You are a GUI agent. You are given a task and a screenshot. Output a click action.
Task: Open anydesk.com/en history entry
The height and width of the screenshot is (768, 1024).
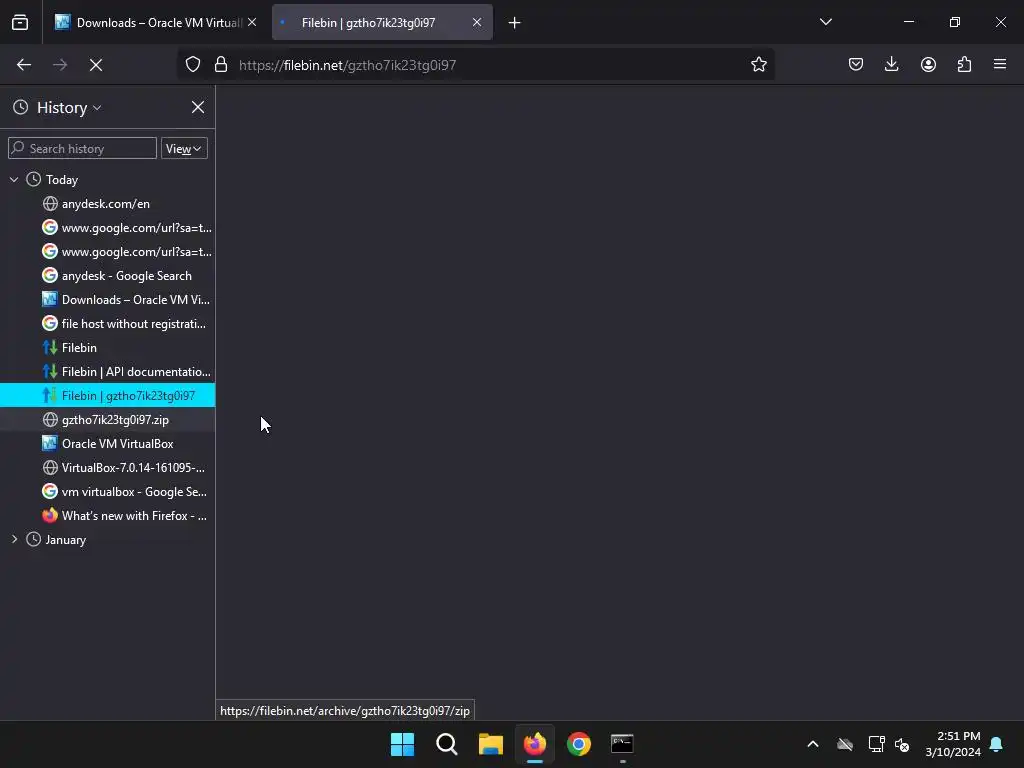108,204
